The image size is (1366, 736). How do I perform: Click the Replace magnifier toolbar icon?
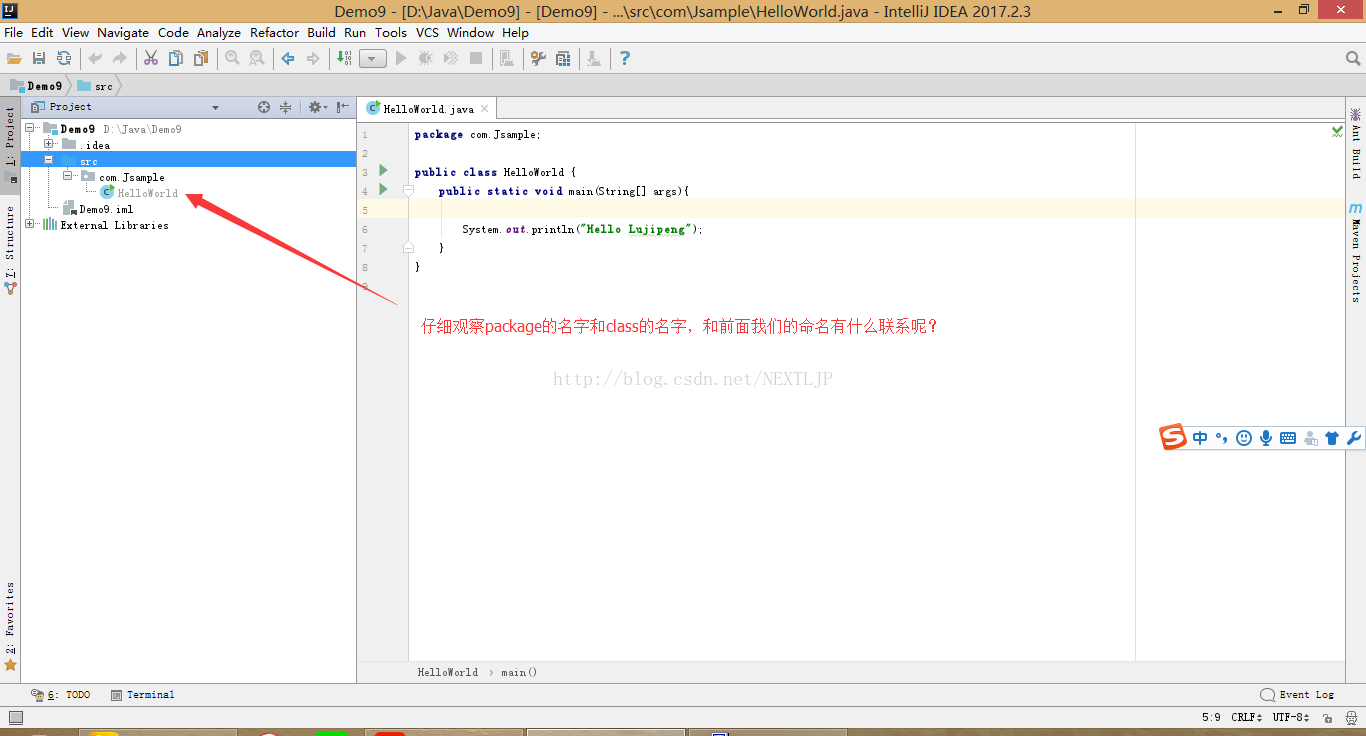257,58
